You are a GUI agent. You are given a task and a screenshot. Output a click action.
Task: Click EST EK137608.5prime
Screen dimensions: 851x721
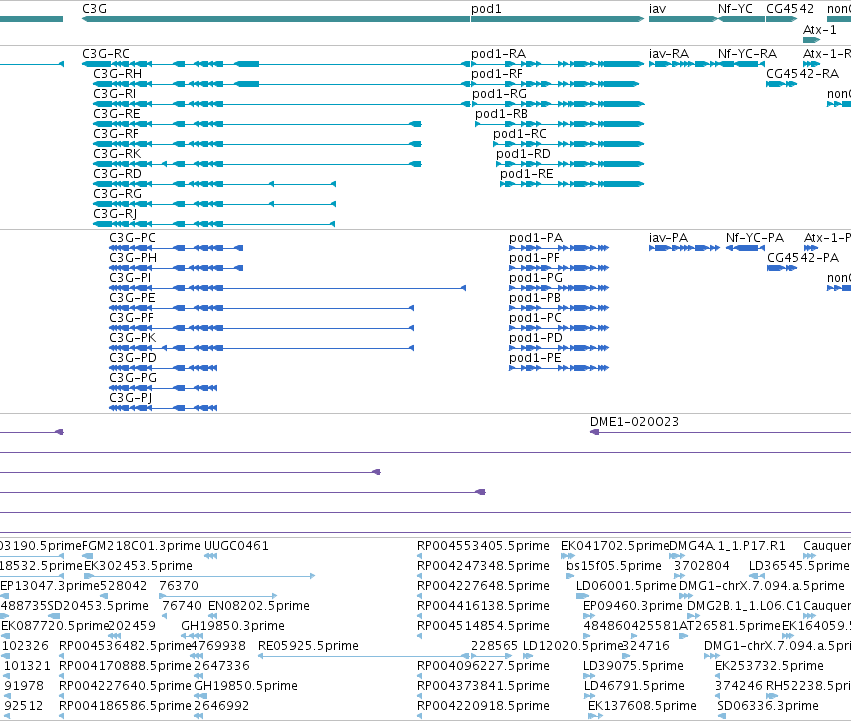click(x=642, y=705)
